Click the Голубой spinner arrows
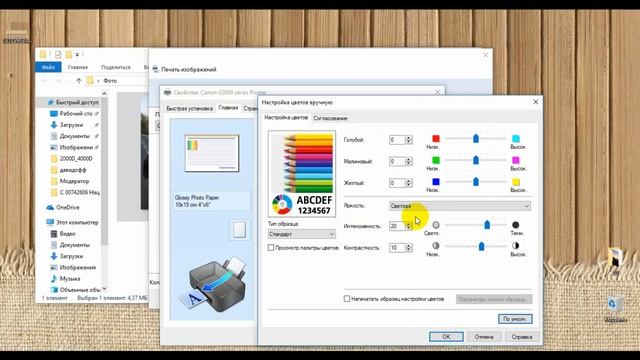 click(408, 140)
